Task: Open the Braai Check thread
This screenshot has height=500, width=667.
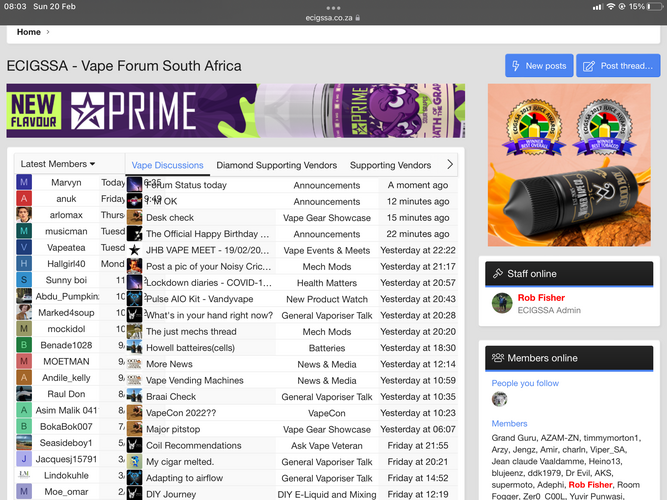Action: [x=171, y=397]
